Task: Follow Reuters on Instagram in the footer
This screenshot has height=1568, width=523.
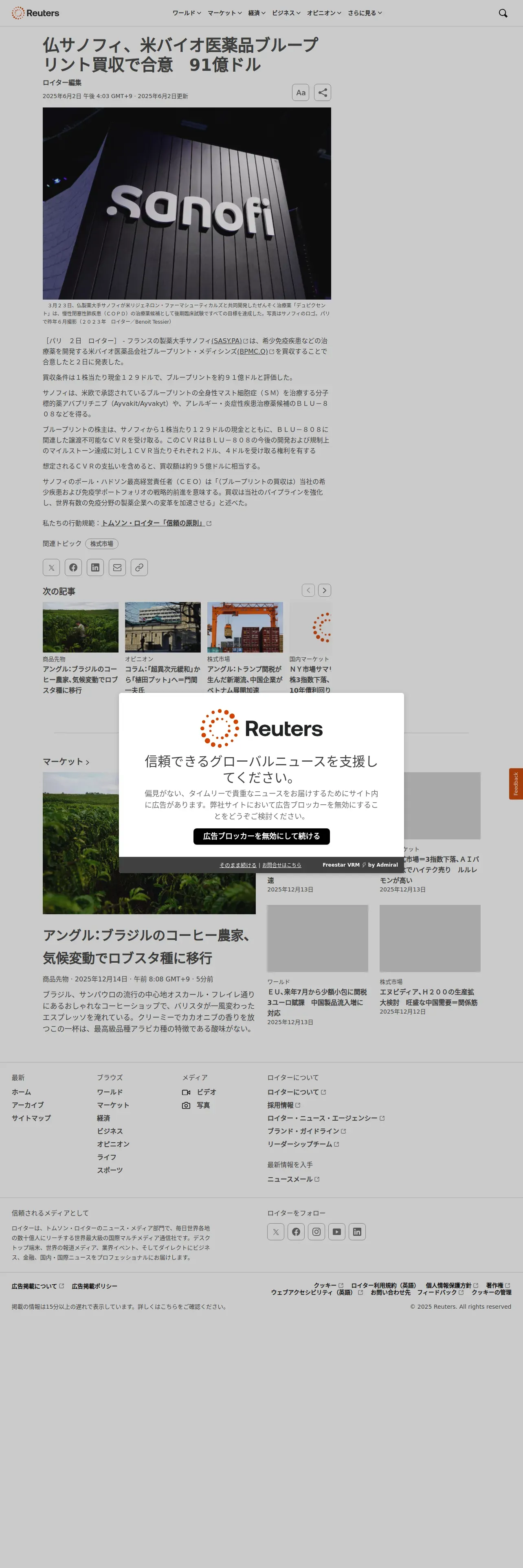Action: coord(316,1231)
